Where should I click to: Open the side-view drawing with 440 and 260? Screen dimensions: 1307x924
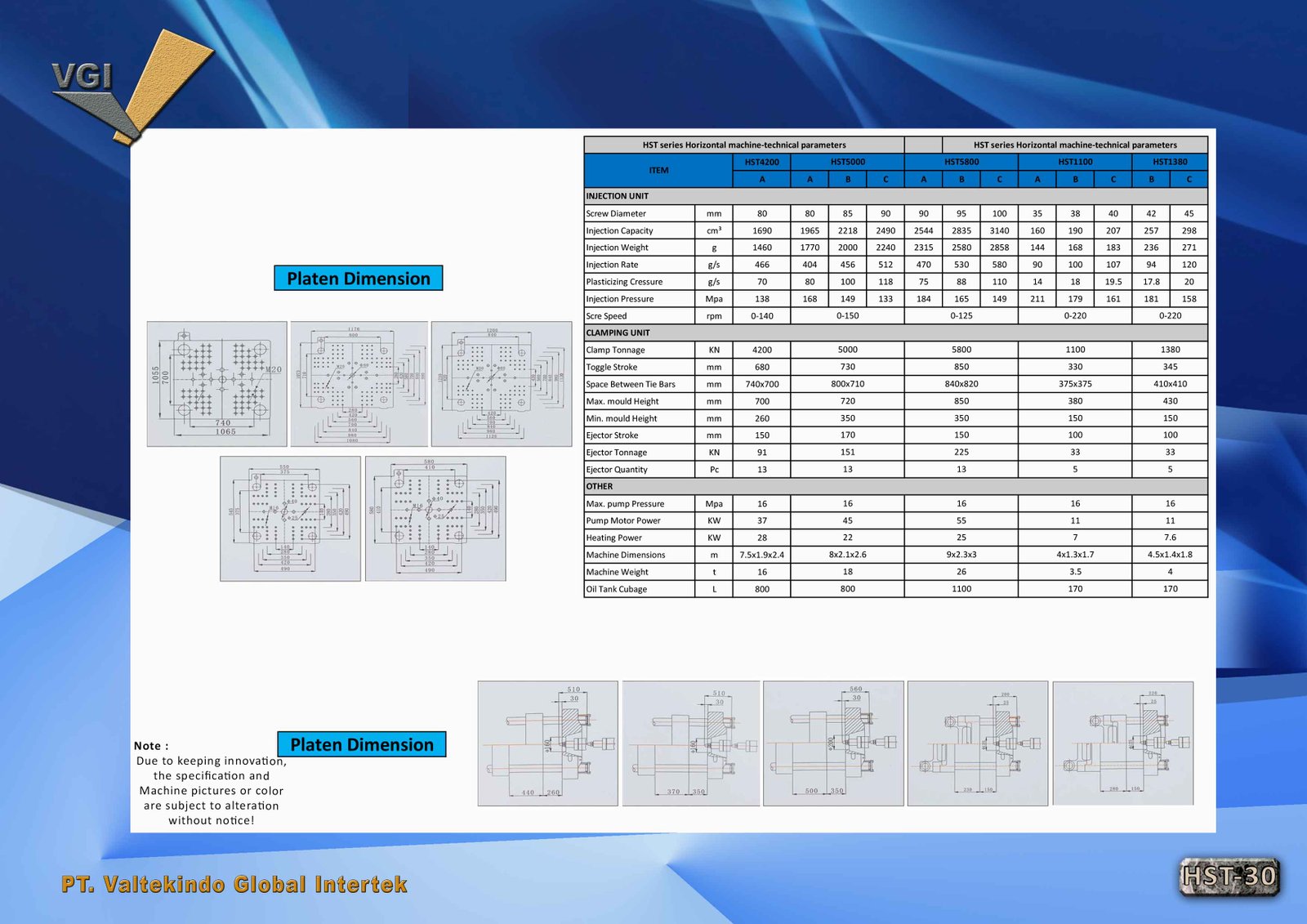coord(547,743)
